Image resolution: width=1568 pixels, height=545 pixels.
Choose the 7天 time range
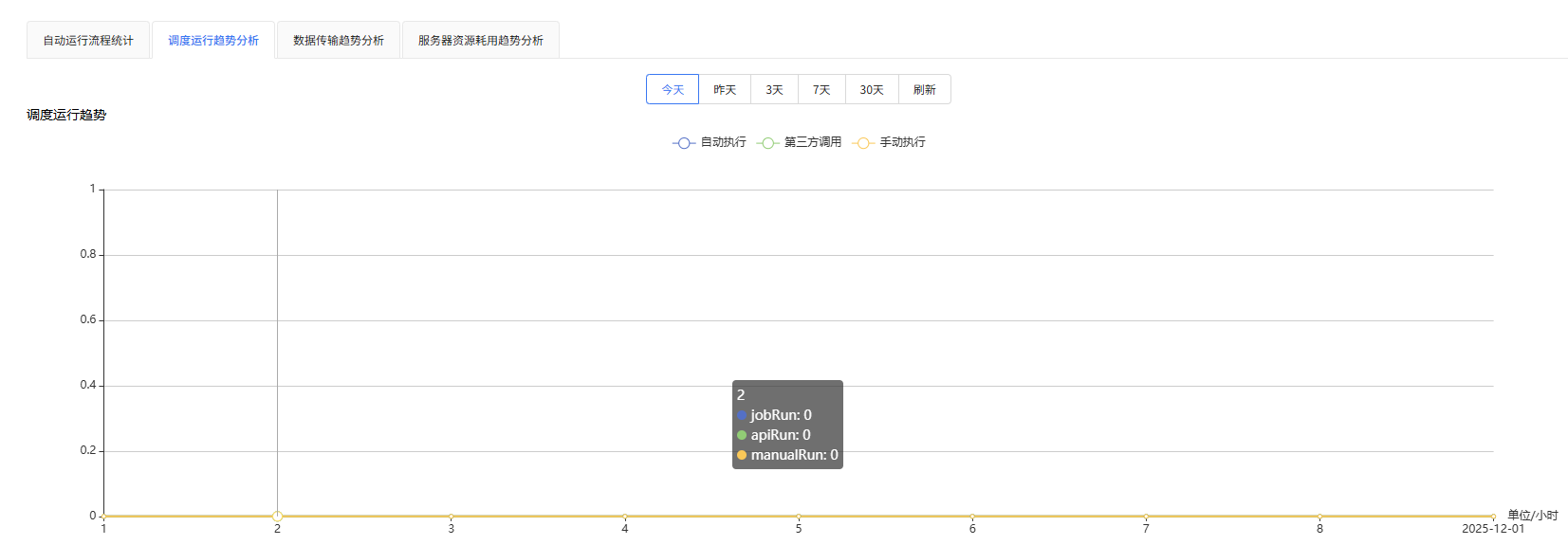click(x=821, y=90)
